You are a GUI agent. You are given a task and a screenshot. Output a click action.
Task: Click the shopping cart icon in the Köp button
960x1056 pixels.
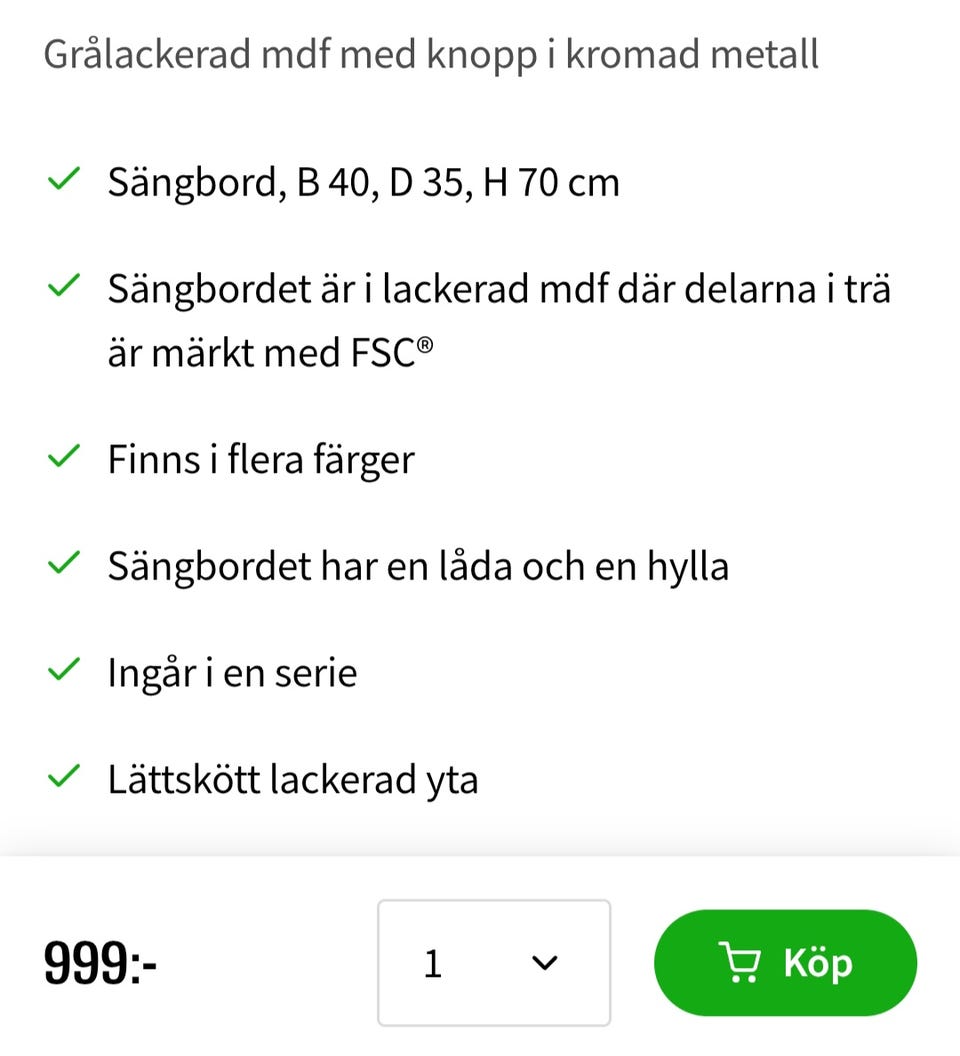[739, 963]
